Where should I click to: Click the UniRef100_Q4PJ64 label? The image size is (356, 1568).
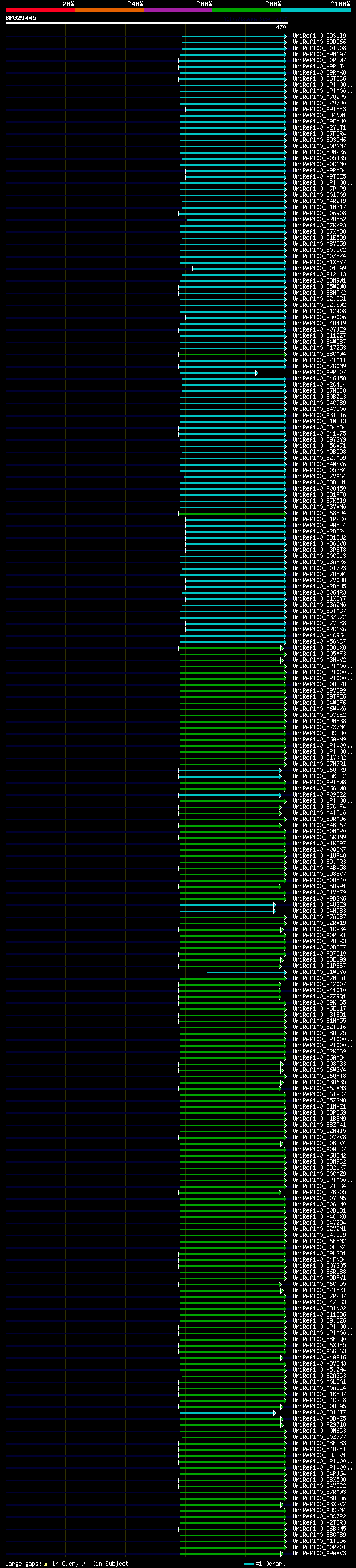tap(319, 1474)
